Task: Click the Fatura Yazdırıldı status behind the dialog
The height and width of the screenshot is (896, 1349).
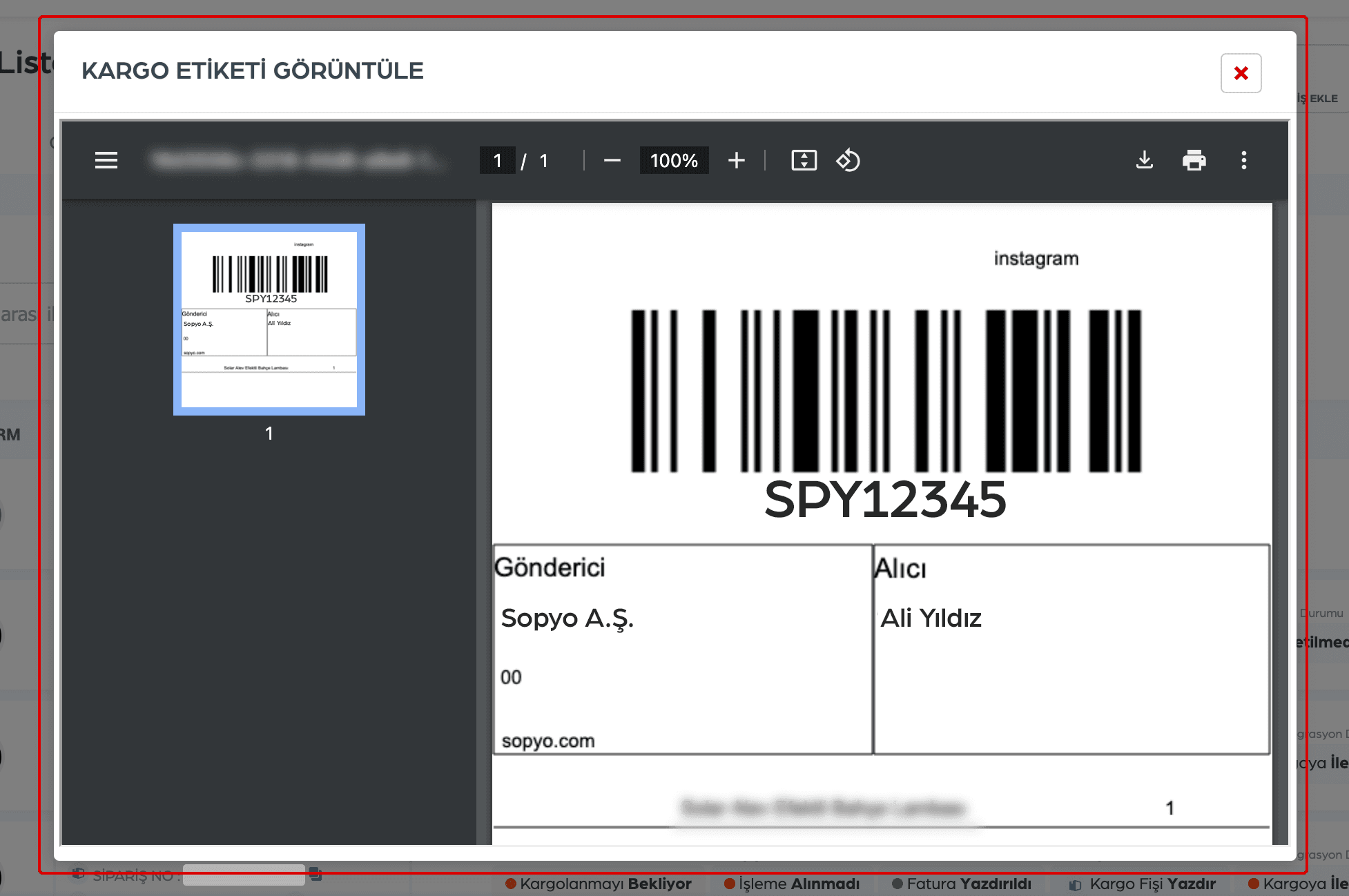Action: pyautogui.click(x=962, y=884)
